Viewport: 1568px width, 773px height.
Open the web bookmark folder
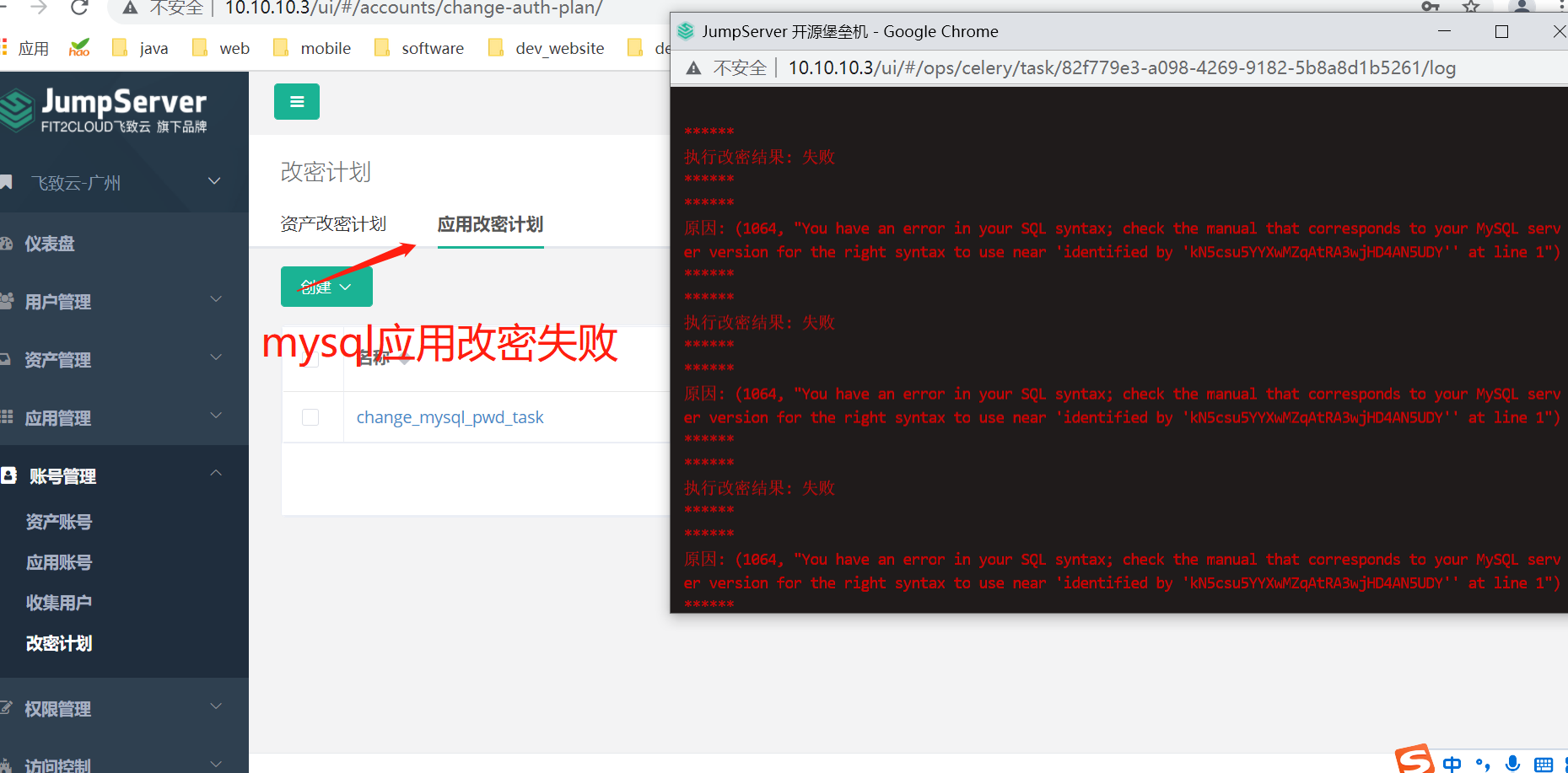pyautogui.click(x=221, y=48)
